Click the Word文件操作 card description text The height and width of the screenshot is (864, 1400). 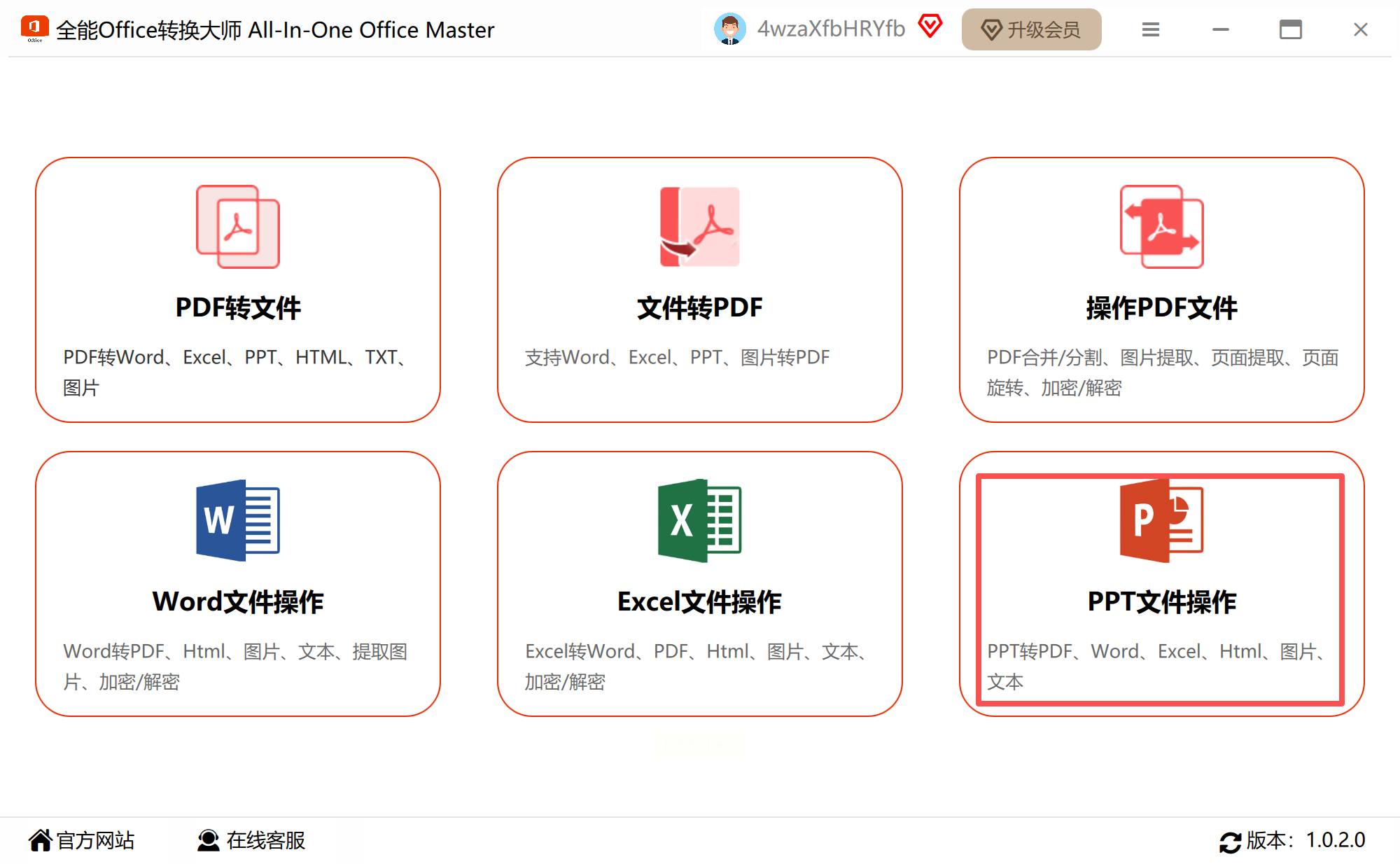coord(236,666)
